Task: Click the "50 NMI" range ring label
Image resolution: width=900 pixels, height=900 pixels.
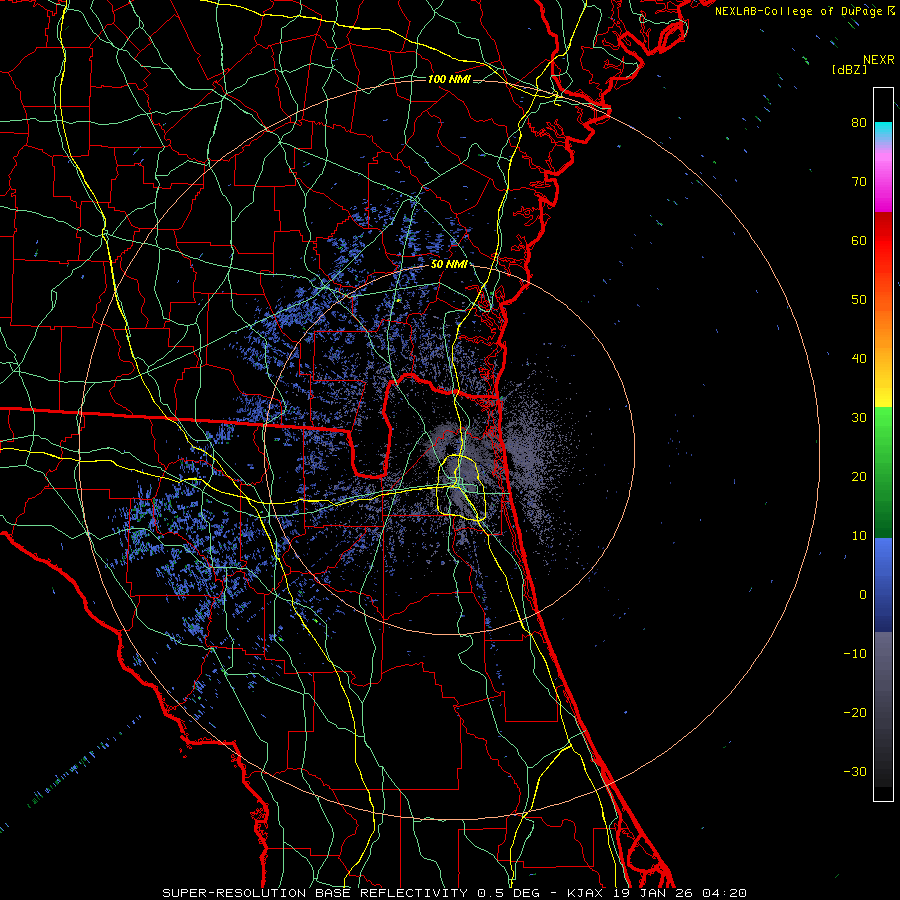Action: click(x=449, y=265)
